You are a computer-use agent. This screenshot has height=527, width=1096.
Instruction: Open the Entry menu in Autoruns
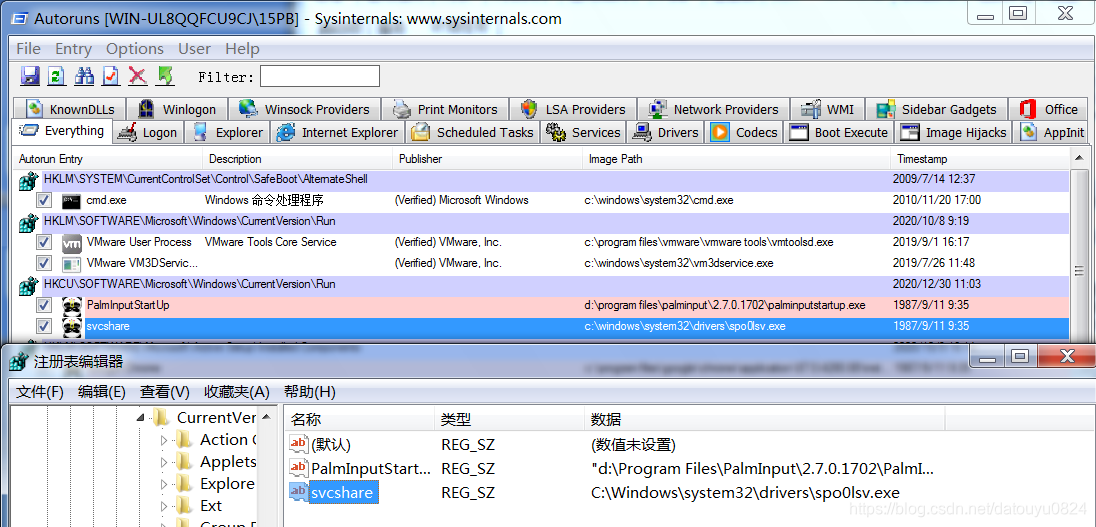[x=73, y=49]
